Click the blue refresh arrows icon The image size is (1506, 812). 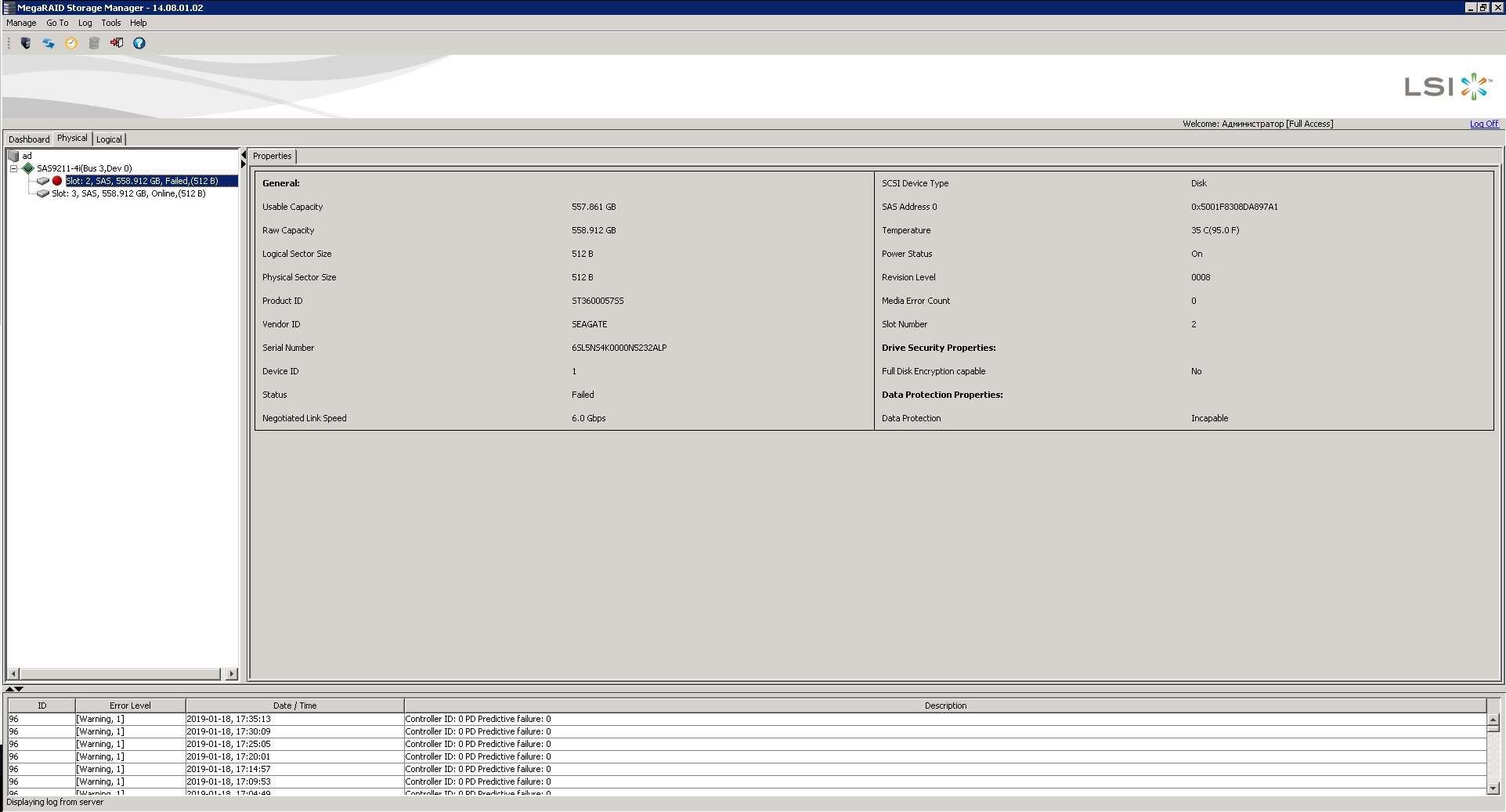(x=49, y=43)
